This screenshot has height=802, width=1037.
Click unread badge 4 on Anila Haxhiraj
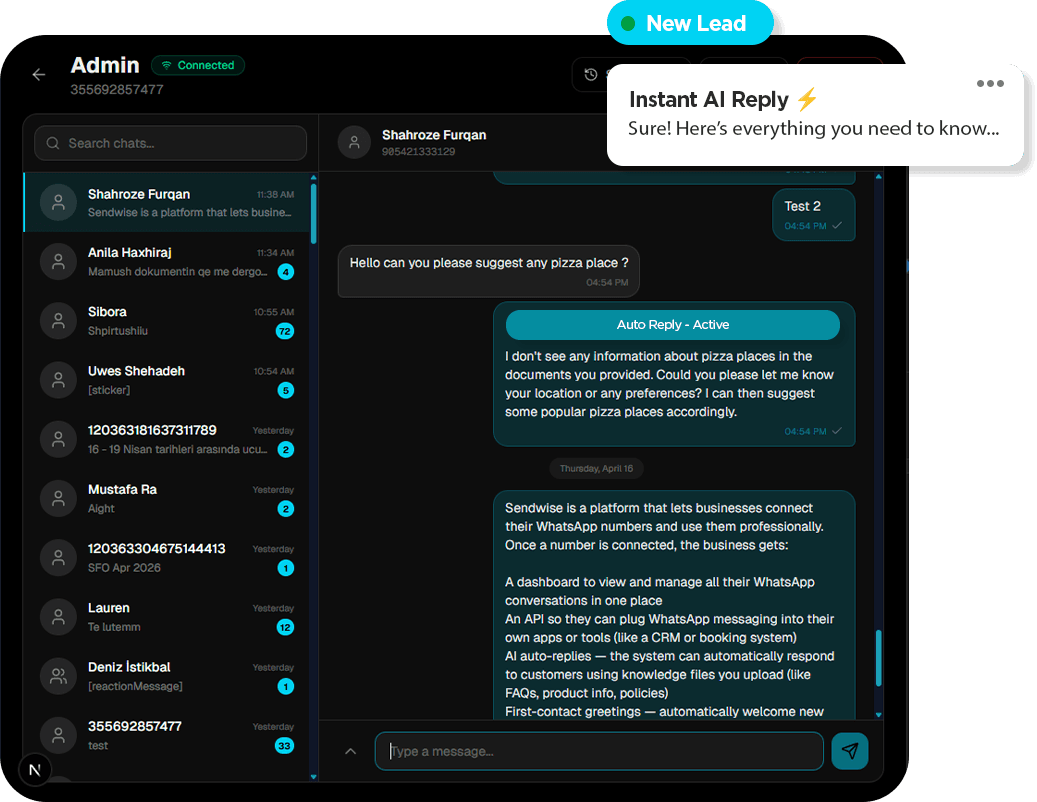tap(286, 272)
